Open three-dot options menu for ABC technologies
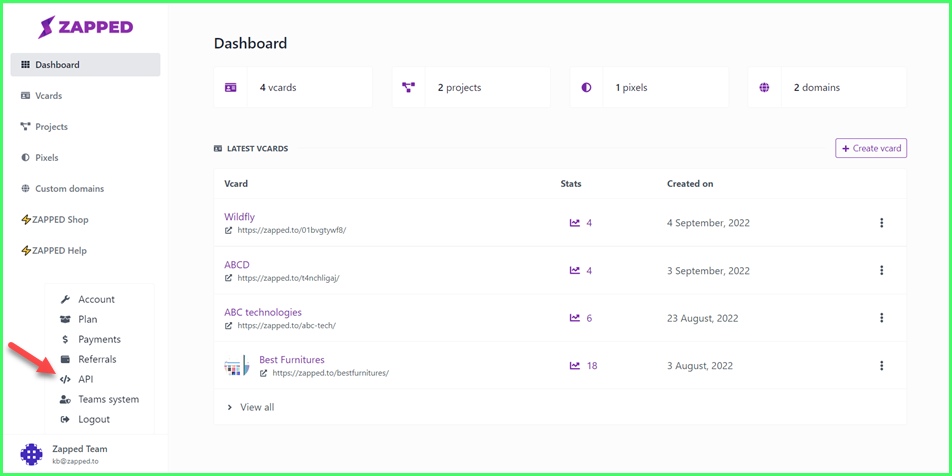 coord(882,318)
